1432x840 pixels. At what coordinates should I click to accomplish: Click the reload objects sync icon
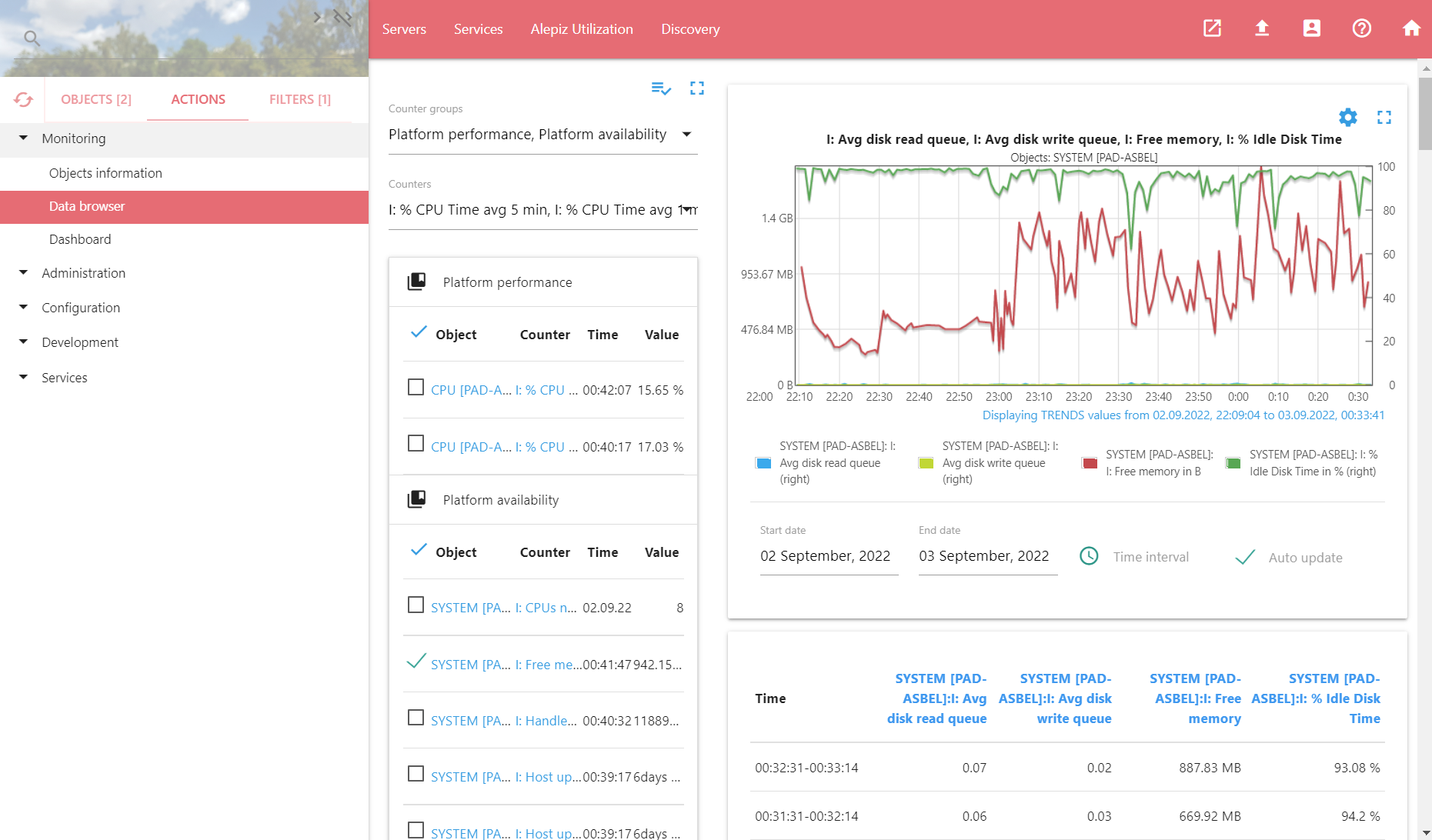23,99
